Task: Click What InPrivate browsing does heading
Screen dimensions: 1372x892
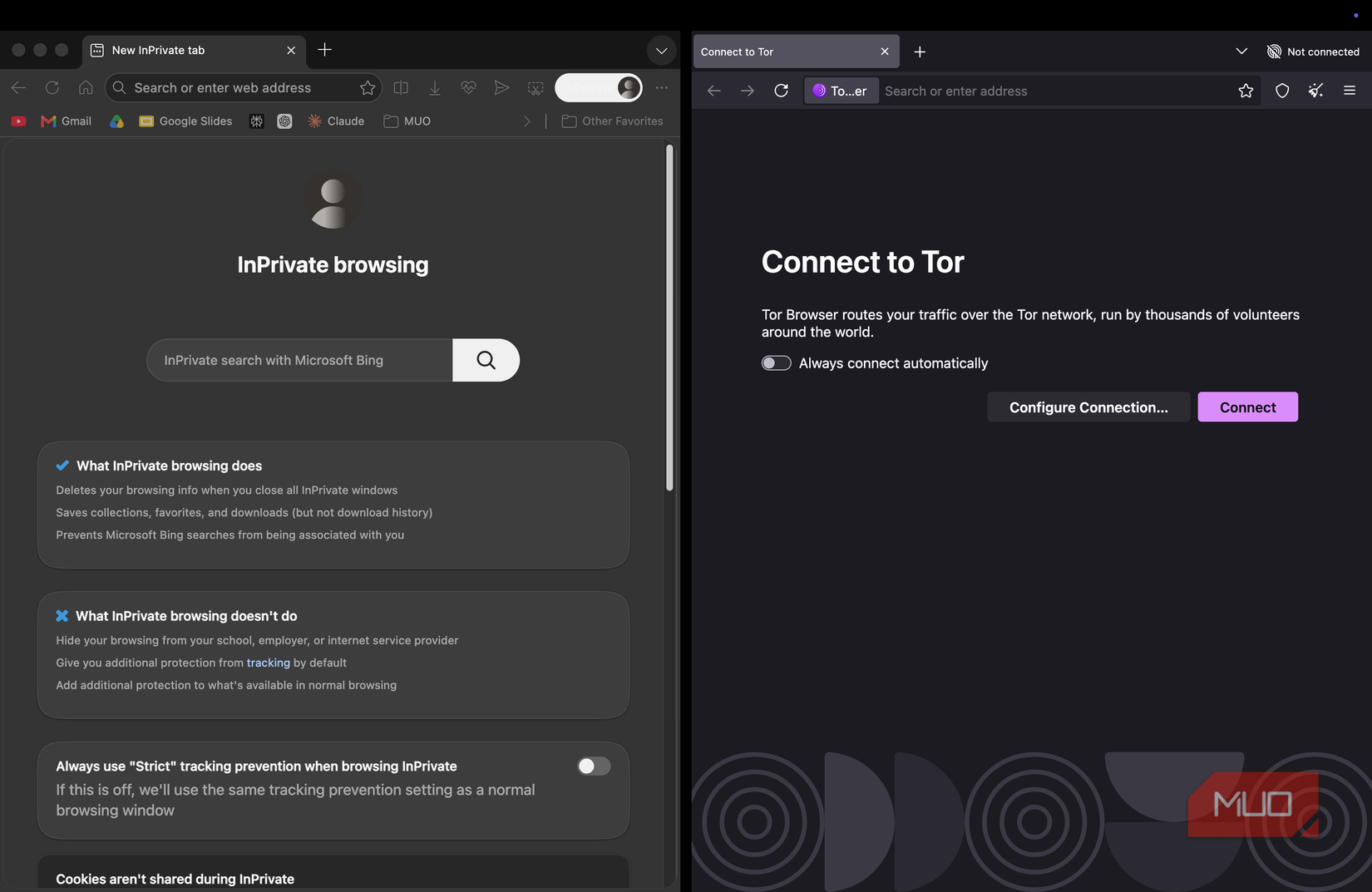Action: pyautogui.click(x=169, y=466)
